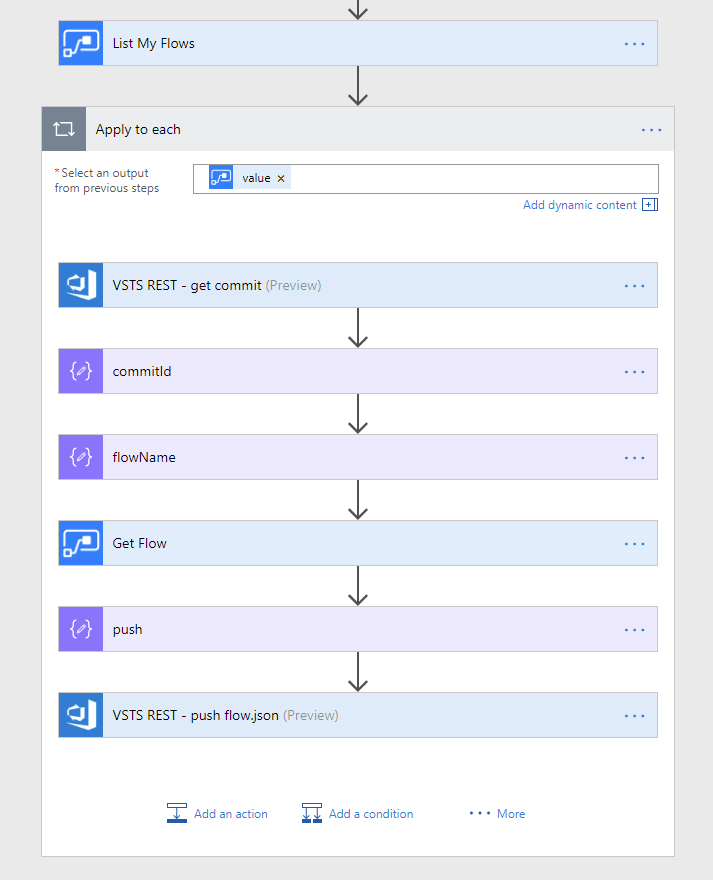The width and height of the screenshot is (713, 880).
Task: Click the select output input field
Action: 470,178
